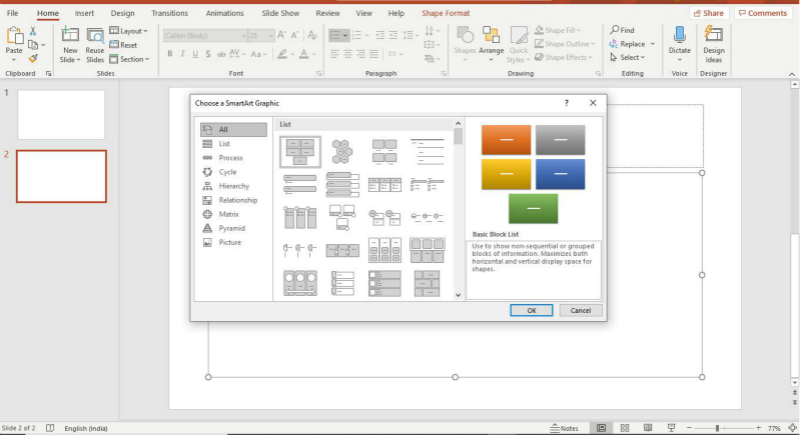Click the zoom slider in status bar
Screen dimensions: 800x435
tap(718, 428)
